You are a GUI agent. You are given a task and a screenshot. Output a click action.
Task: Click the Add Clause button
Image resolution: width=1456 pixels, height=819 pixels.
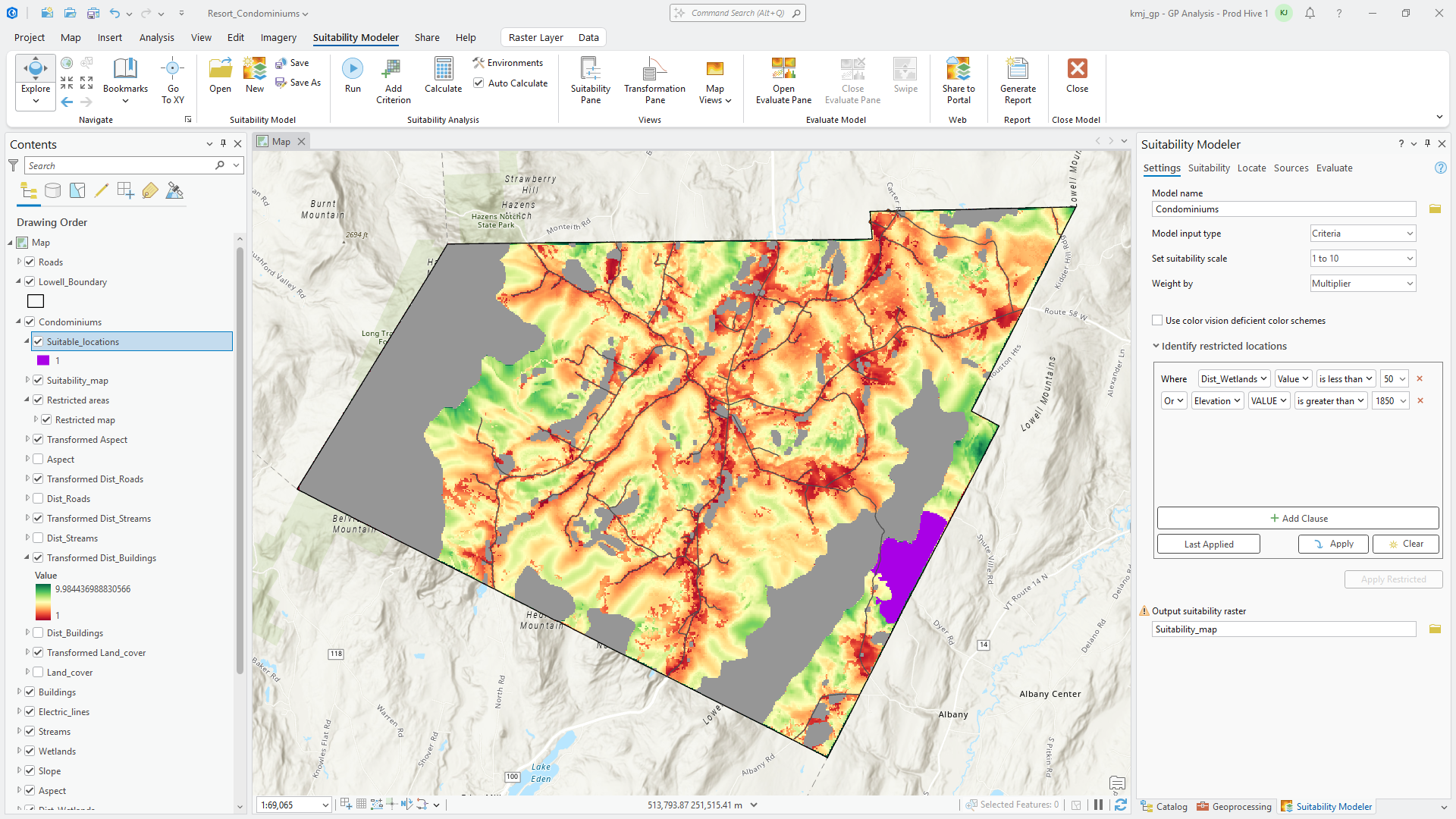pyautogui.click(x=1298, y=519)
